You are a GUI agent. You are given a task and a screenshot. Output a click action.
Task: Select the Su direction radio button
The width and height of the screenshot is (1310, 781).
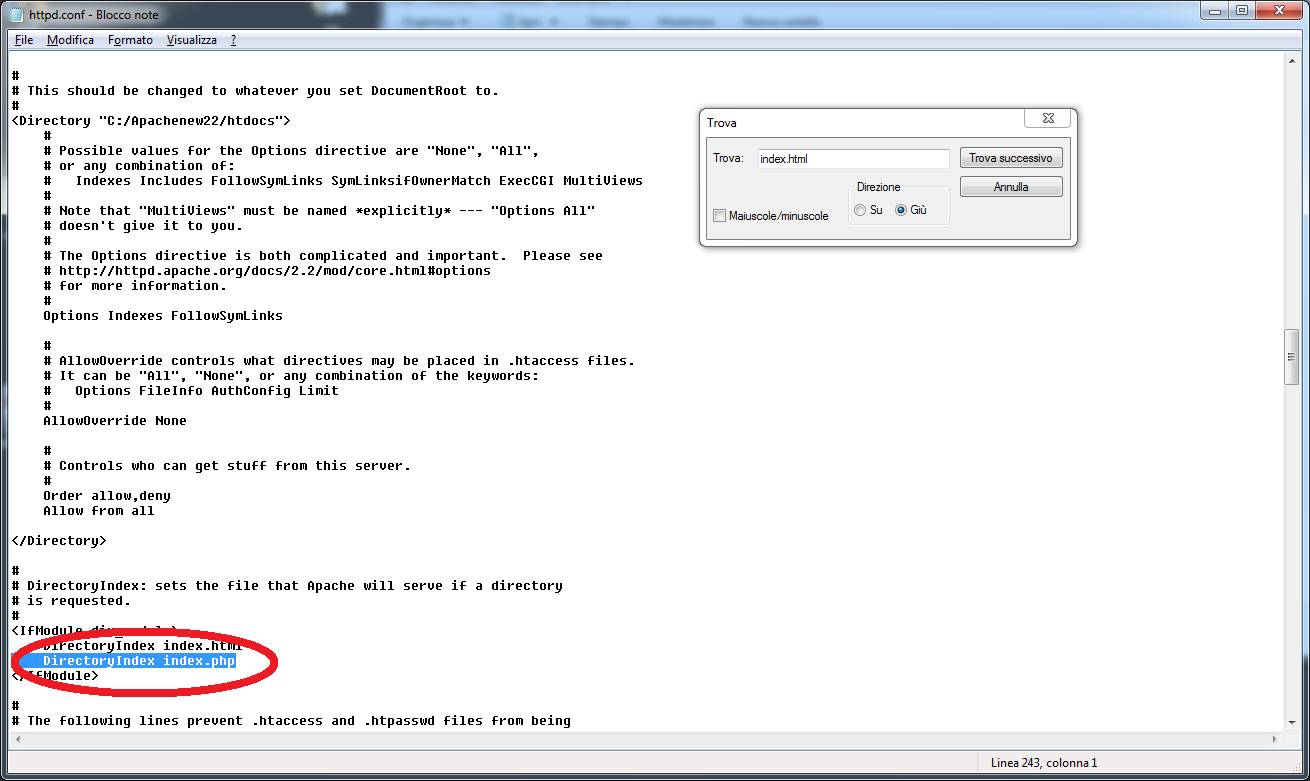[860, 210]
